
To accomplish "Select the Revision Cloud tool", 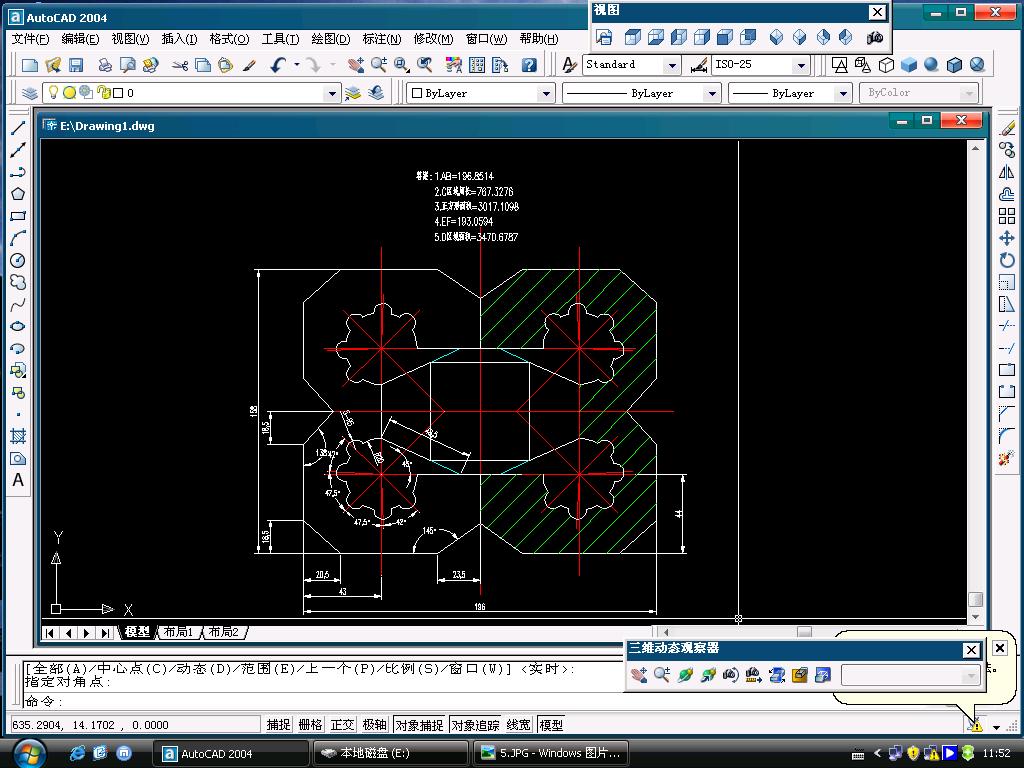I will coord(18,282).
